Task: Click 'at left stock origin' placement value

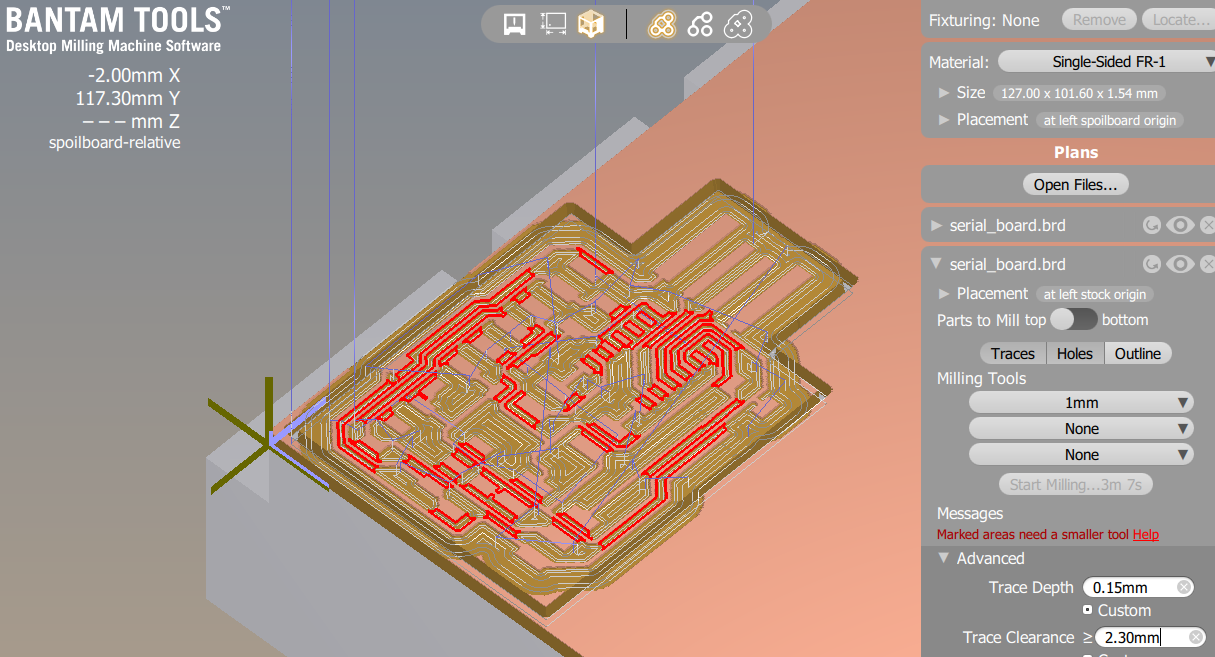Action: [1095, 294]
